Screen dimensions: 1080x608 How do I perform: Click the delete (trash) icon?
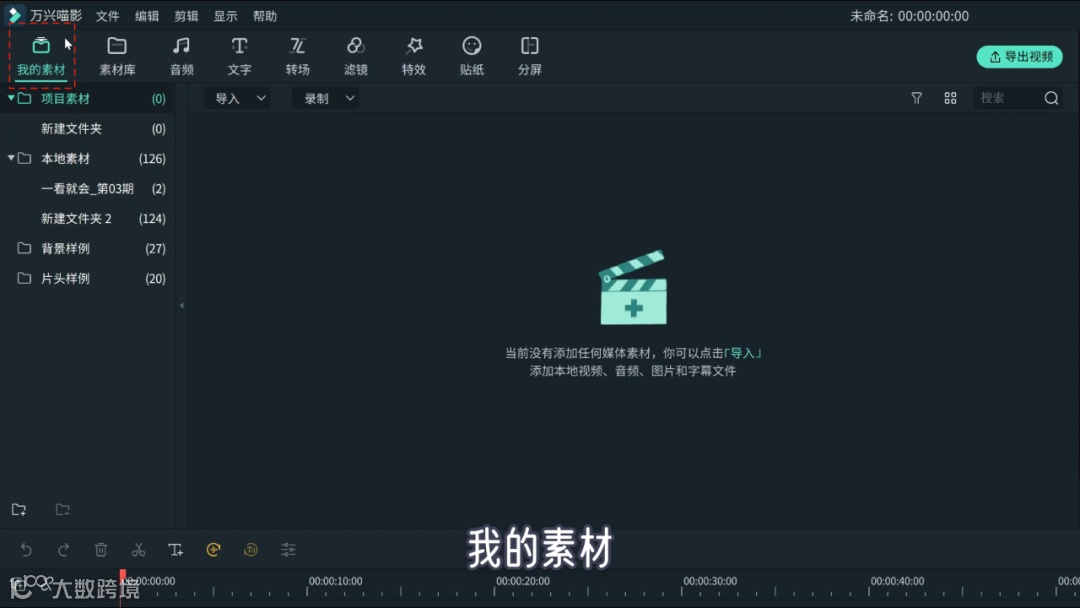tap(100, 549)
